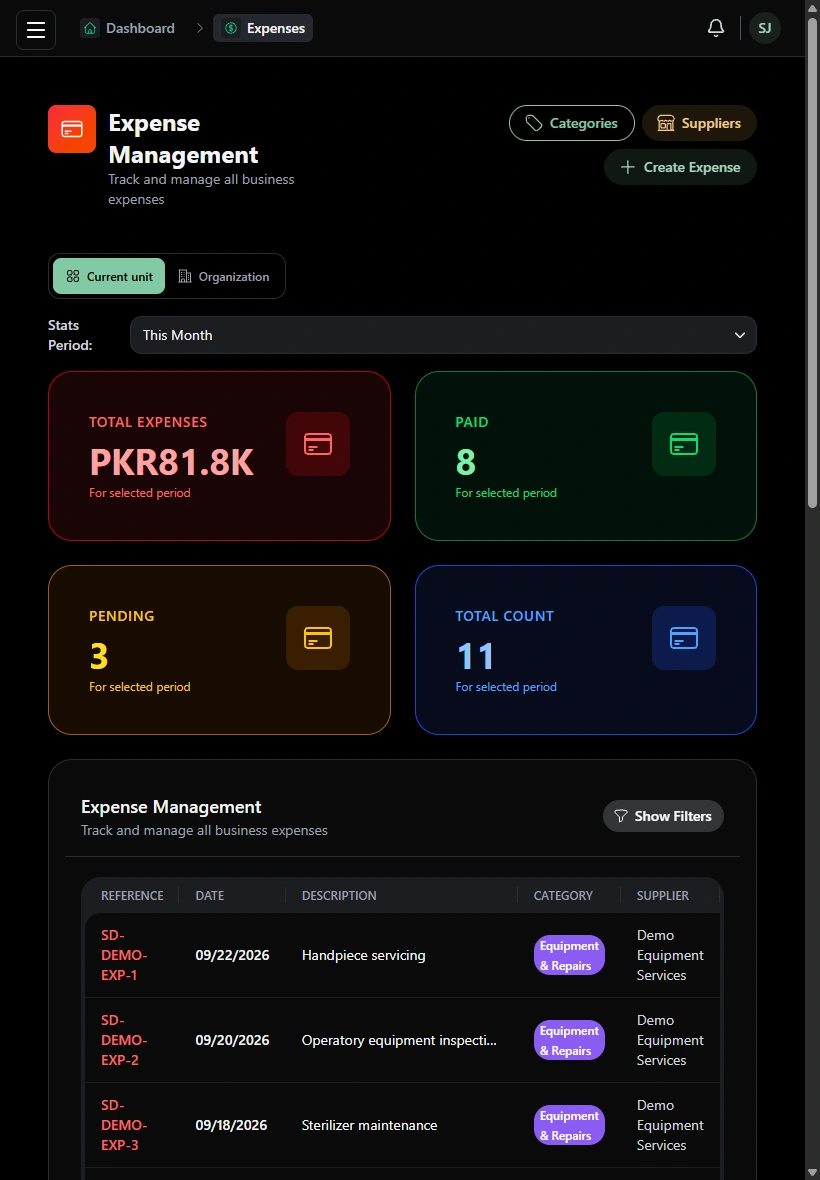Click the Total Count value 11

click(475, 656)
